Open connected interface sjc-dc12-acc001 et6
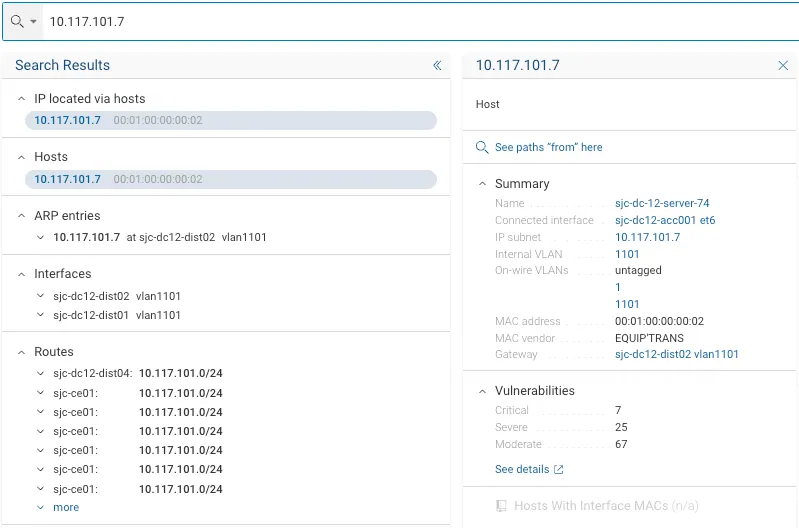The width and height of the screenshot is (799, 528). [665, 220]
